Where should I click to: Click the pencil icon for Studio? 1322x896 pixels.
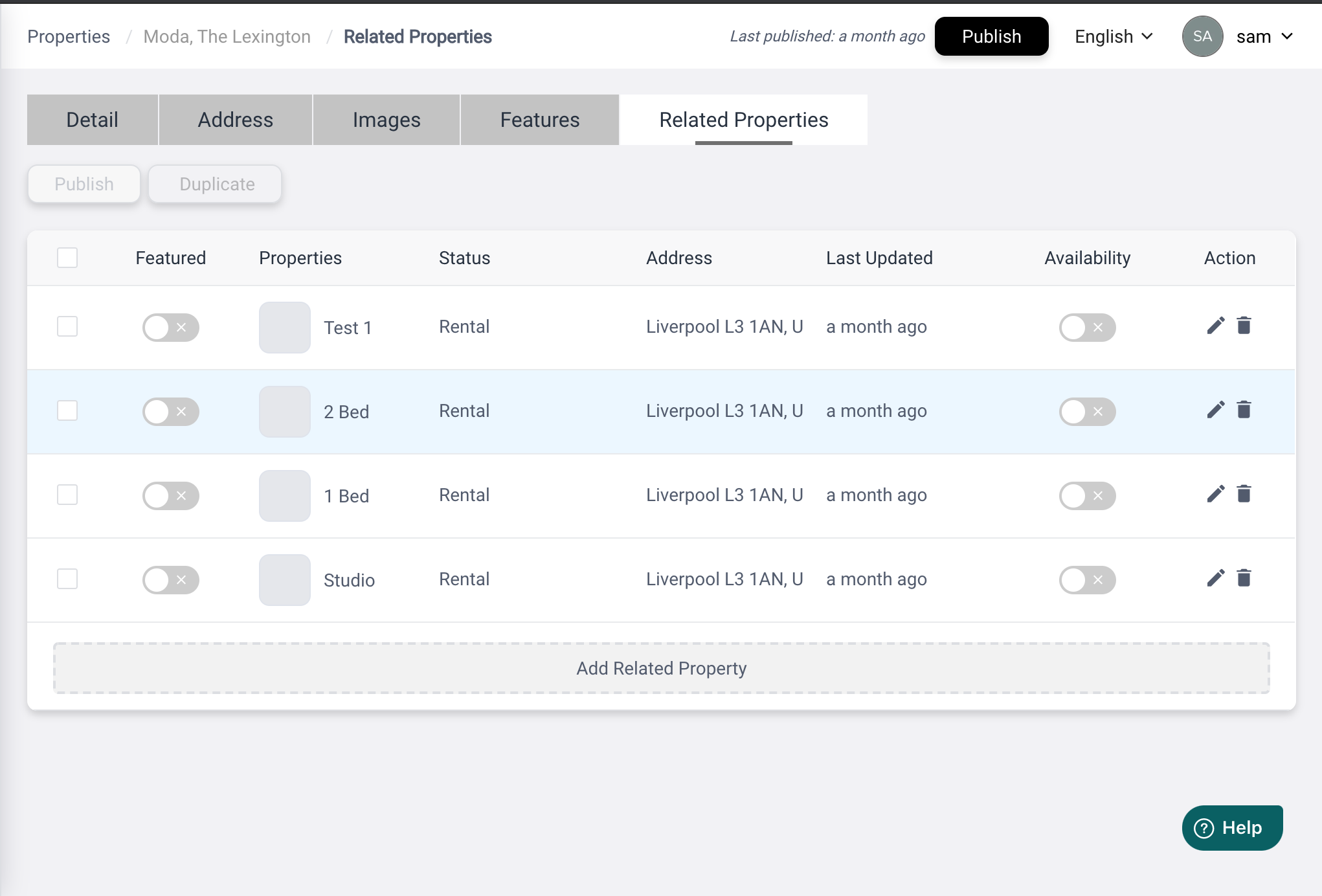tap(1215, 578)
